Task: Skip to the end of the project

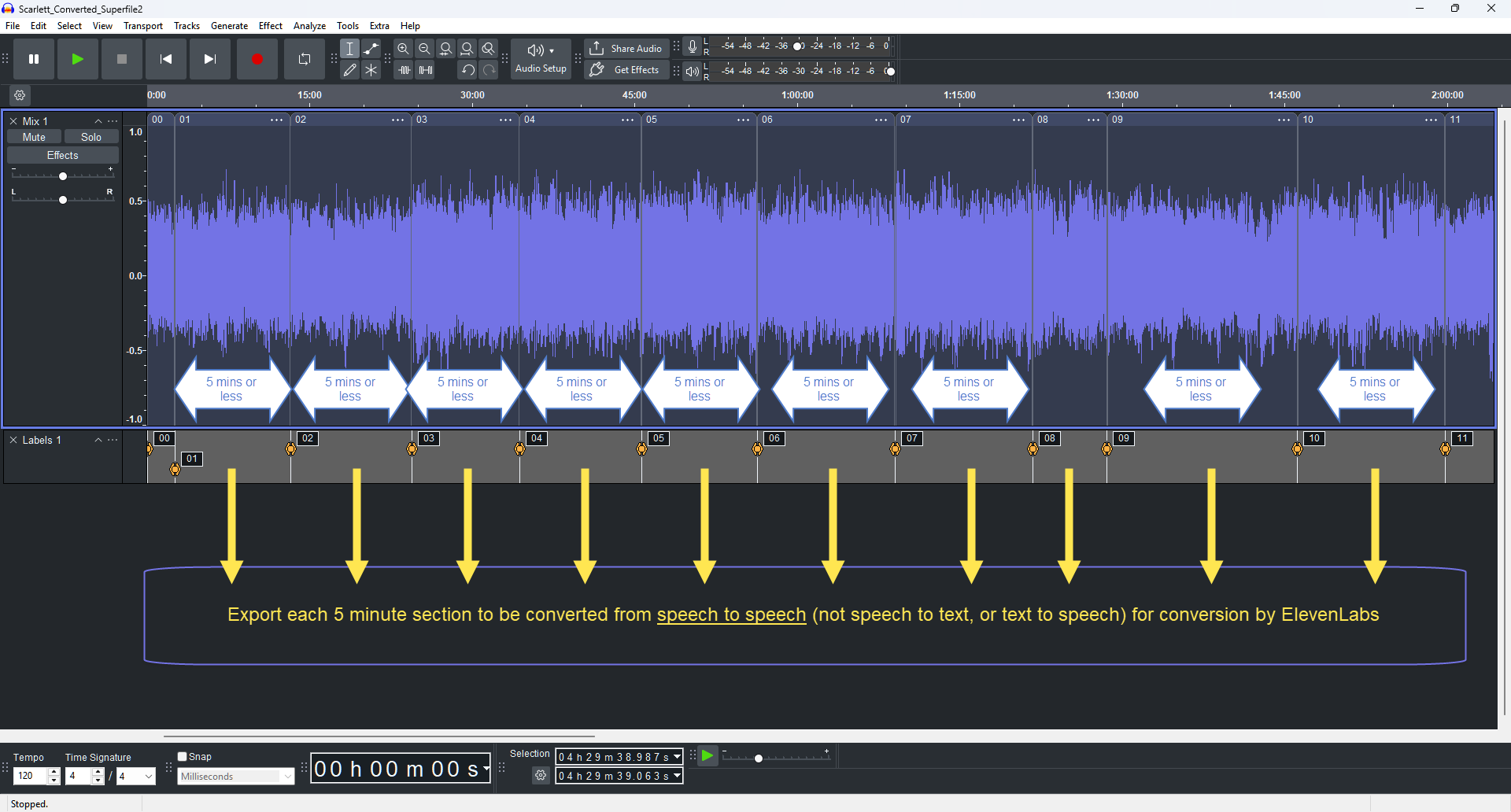Action: (210, 59)
